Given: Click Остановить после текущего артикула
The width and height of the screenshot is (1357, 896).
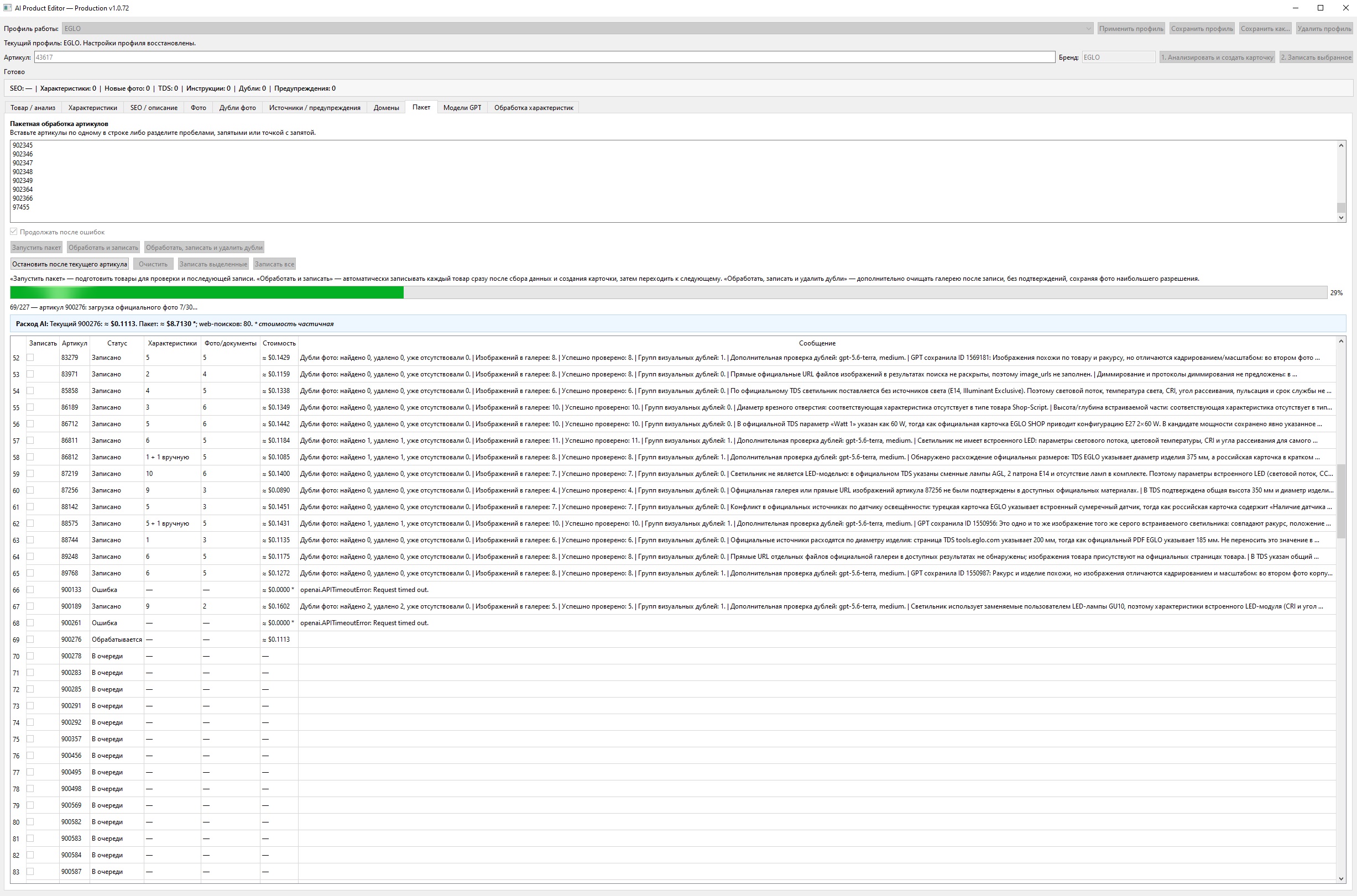Looking at the screenshot, I should point(70,264).
